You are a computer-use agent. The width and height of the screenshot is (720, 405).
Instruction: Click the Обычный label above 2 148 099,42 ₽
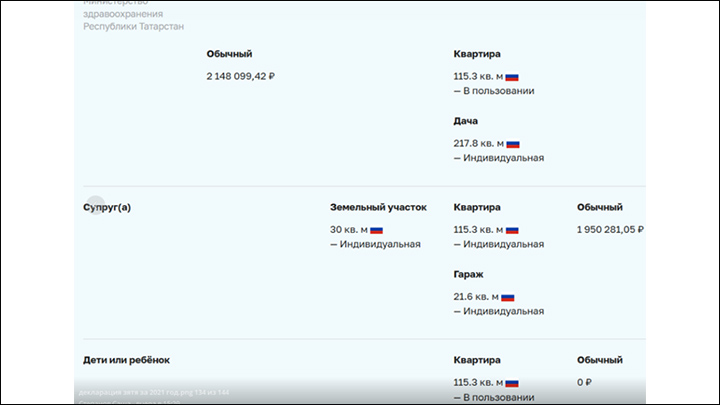pos(229,54)
